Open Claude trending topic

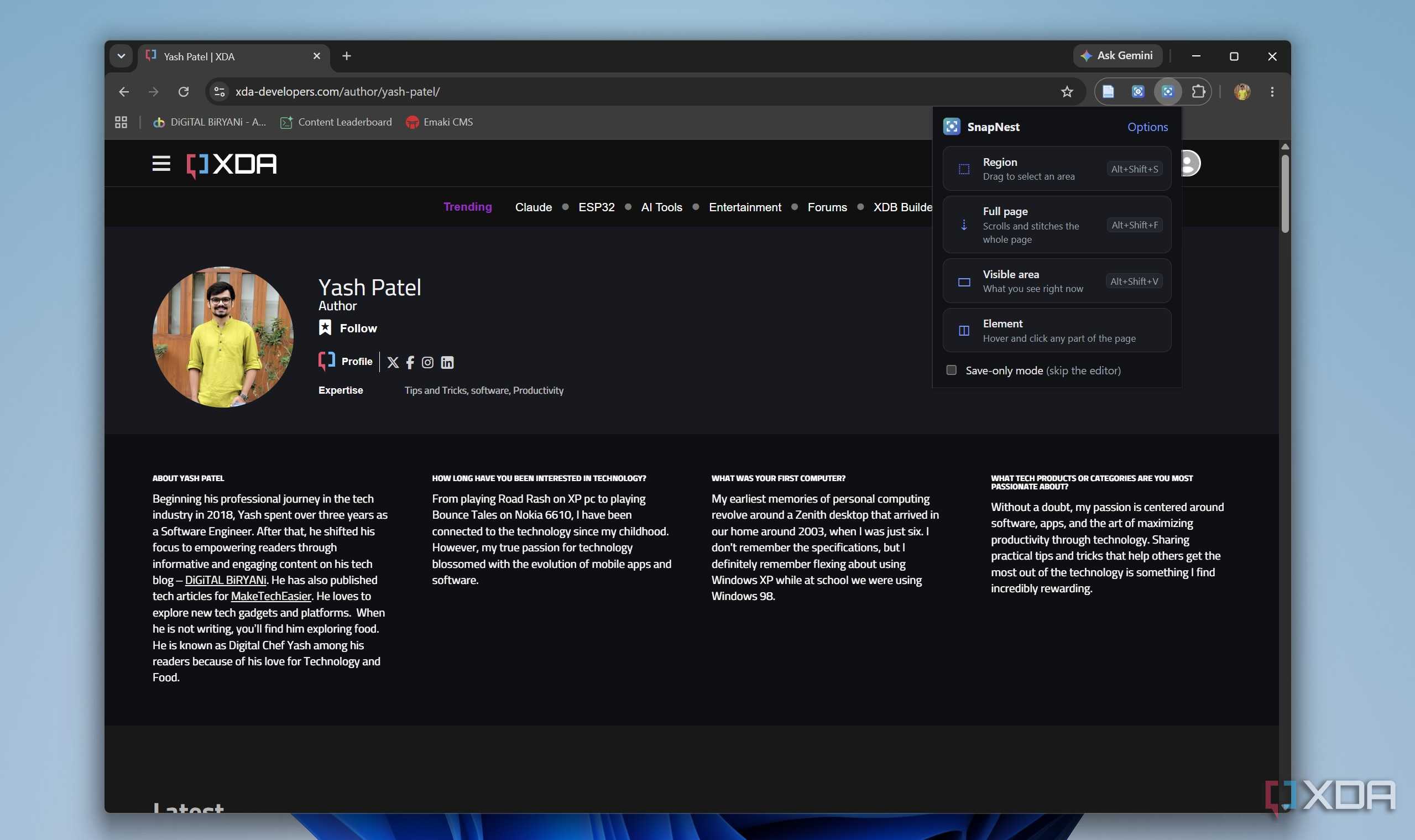[533, 207]
